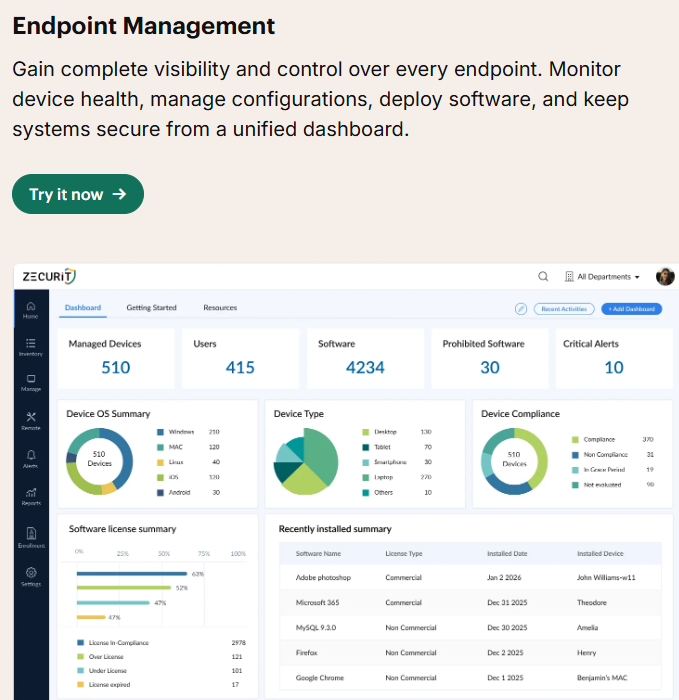Select the MySQL 9.3.0 row
The height and width of the screenshot is (700, 679).
pos(470,628)
